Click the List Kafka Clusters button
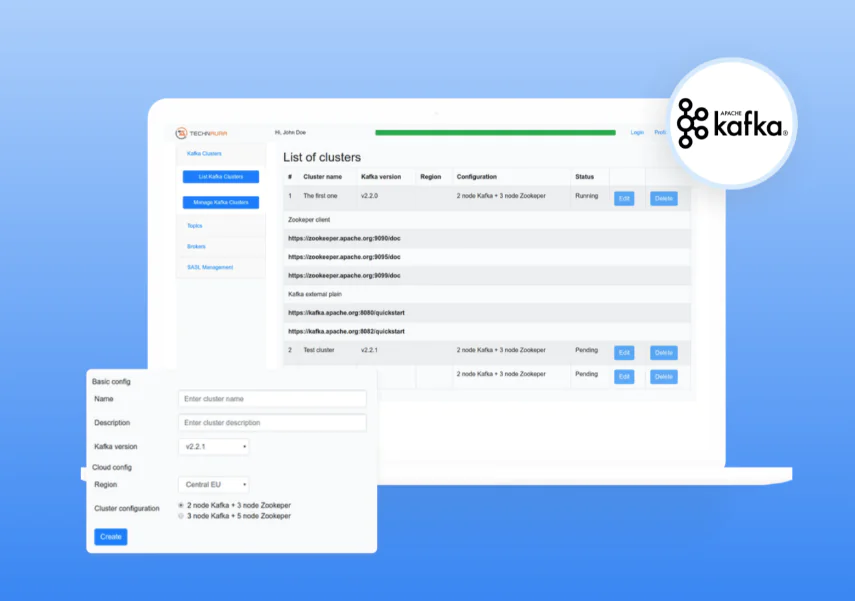The image size is (855, 601). tap(221, 177)
